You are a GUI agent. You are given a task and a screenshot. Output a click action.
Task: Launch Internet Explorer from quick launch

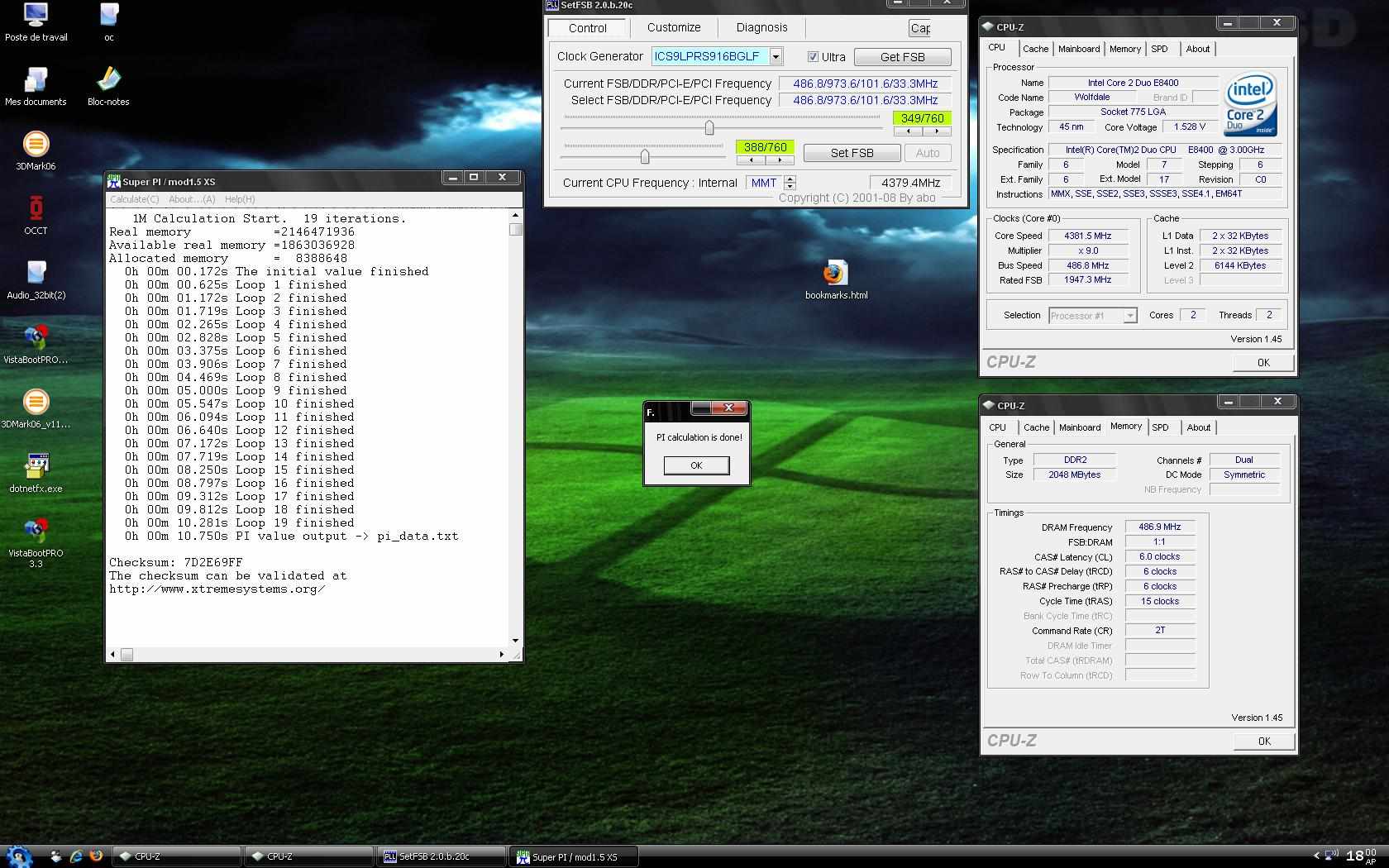click(76, 856)
